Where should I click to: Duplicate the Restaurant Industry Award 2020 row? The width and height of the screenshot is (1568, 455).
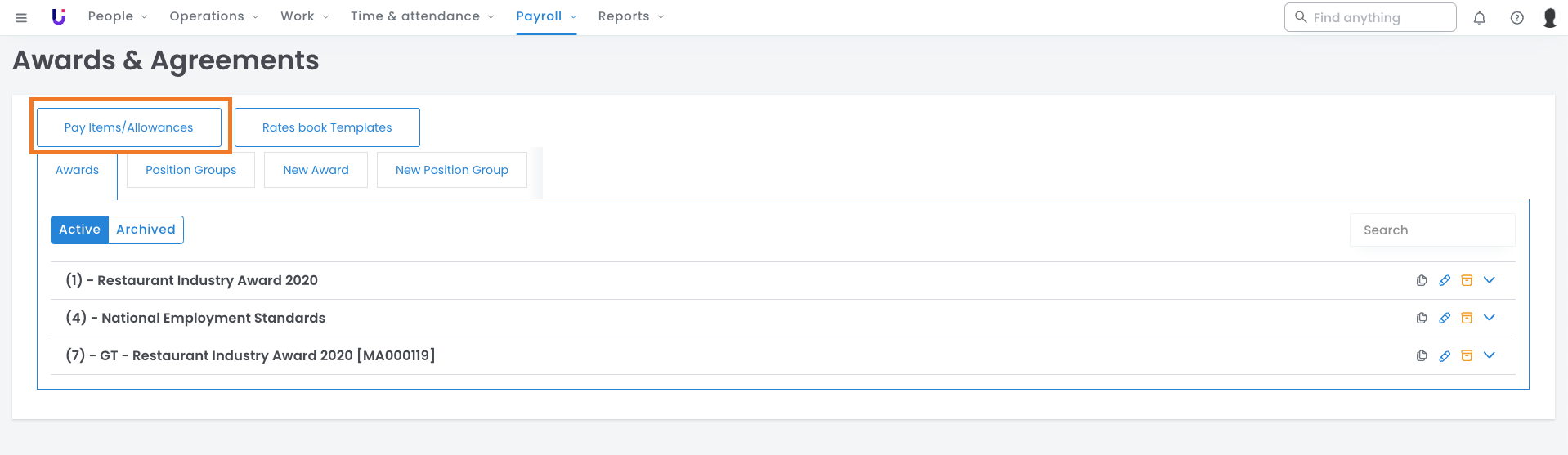pyautogui.click(x=1422, y=280)
